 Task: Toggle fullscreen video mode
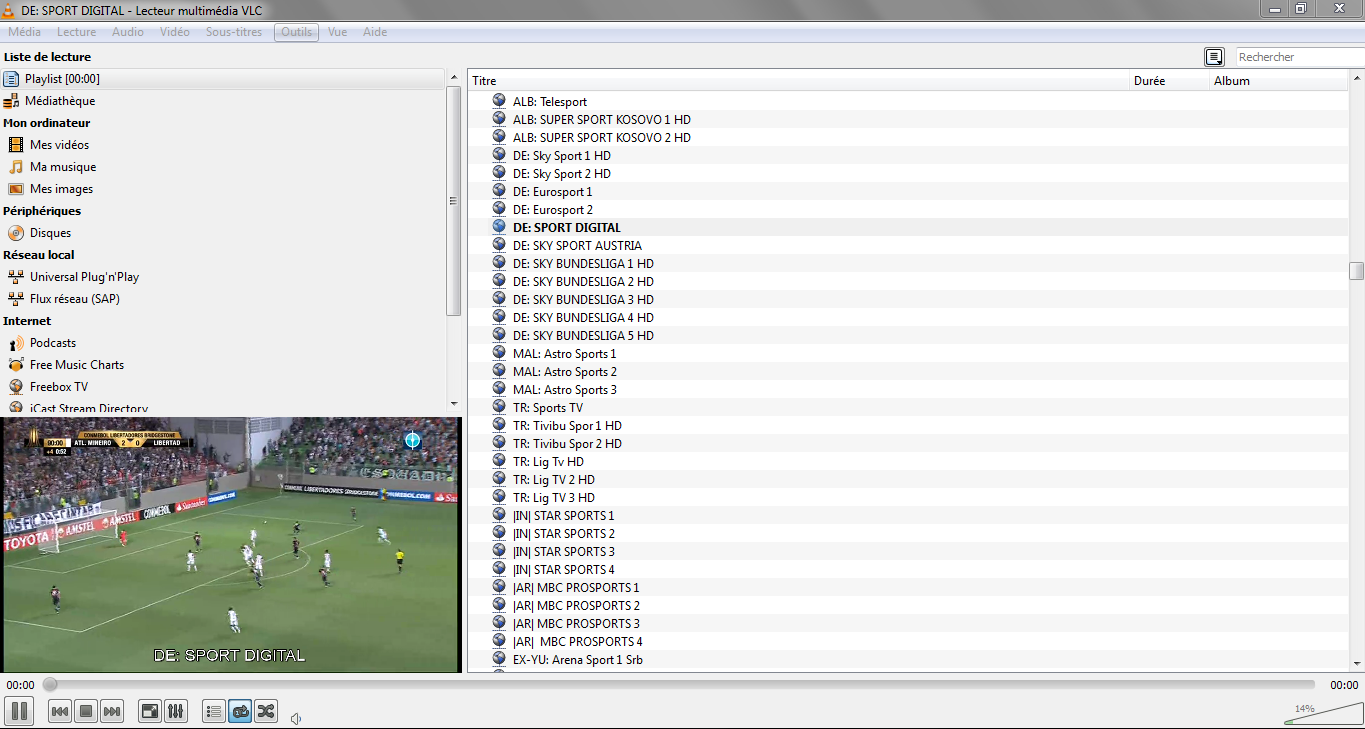tap(150, 711)
